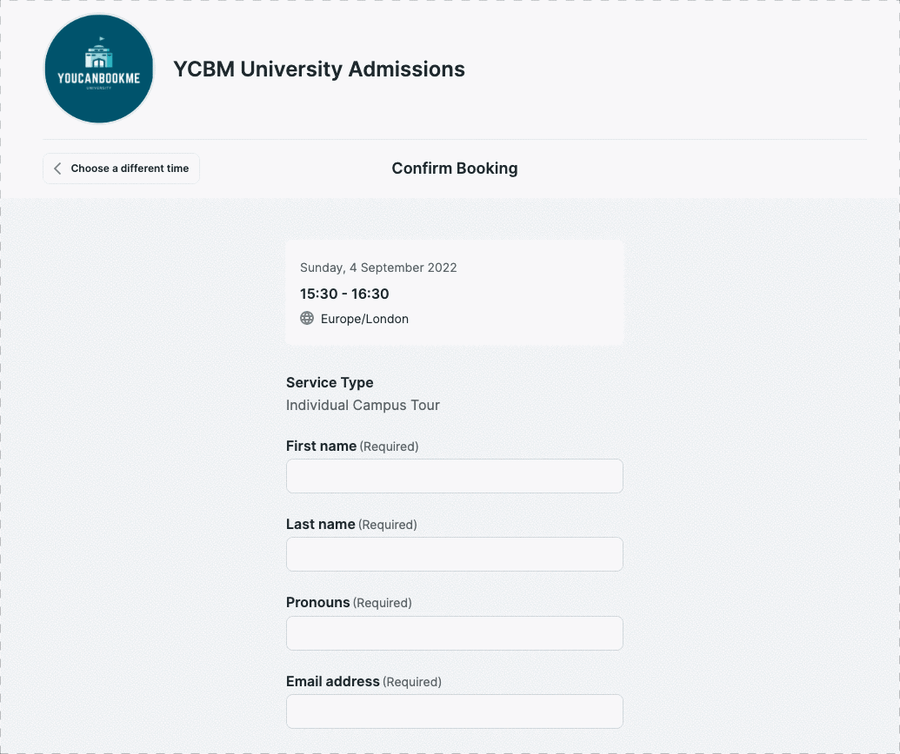Click inside the Last name input field

coord(454,554)
